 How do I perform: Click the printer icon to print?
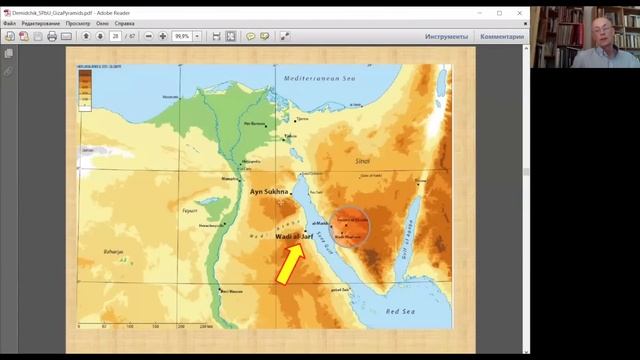(x=52, y=36)
